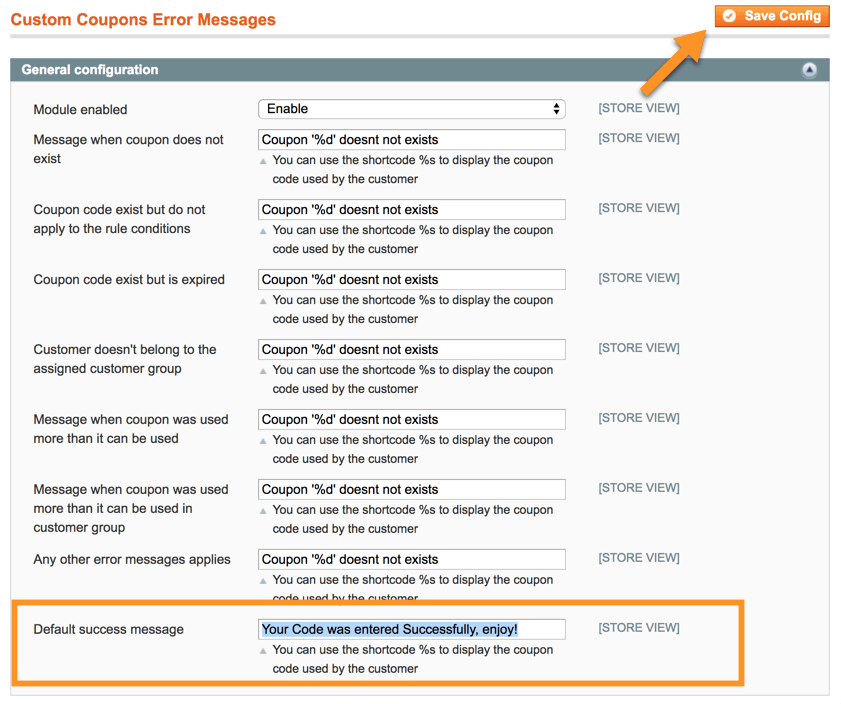Screen dimensions: 841x704
Task: Click the 'Any other error messages applies' field
Action: (411, 560)
